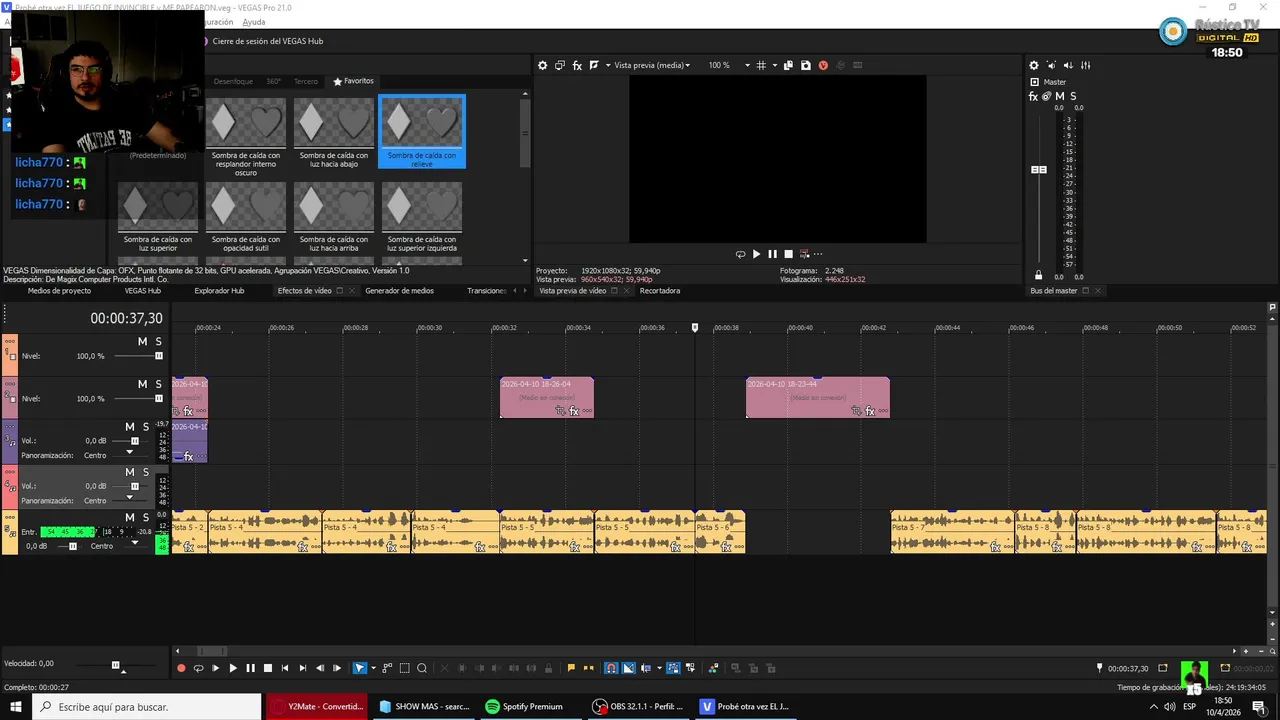Switch to the Generador de medios tab
Viewport: 1280px width, 720px height.
[x=399, y=291]
